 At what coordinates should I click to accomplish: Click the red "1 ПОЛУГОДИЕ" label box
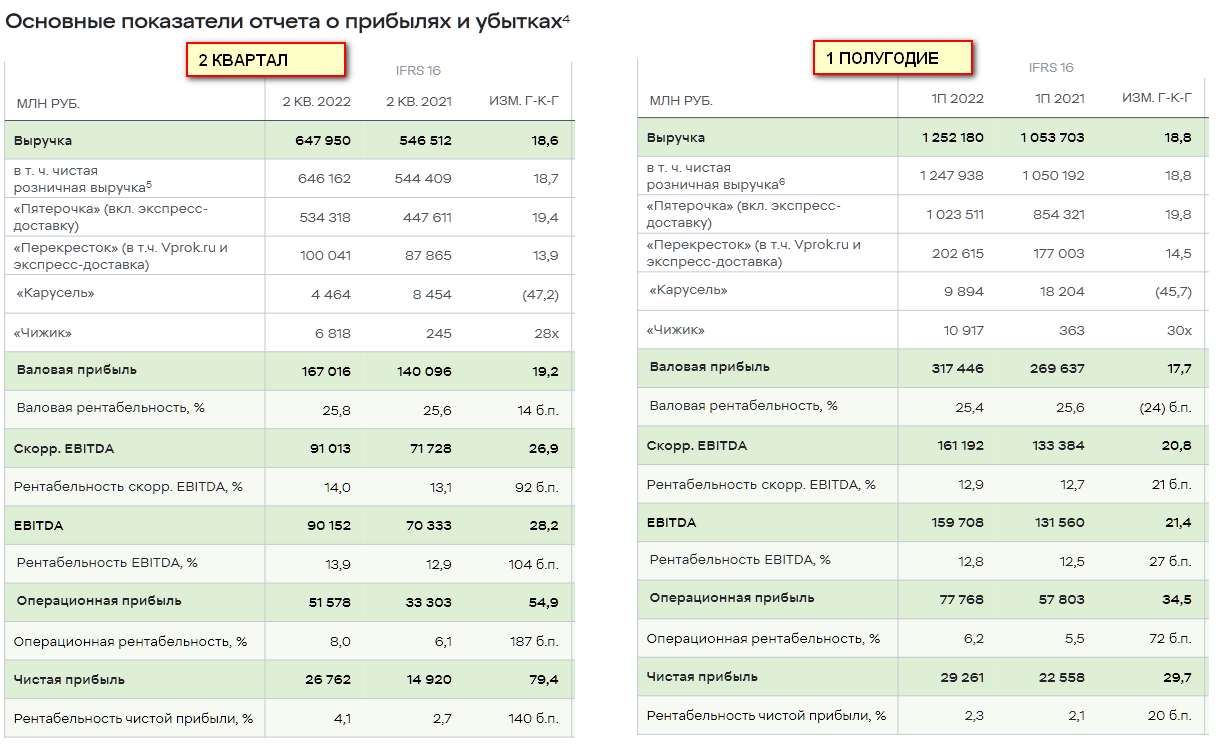click(x=892, y=58)
